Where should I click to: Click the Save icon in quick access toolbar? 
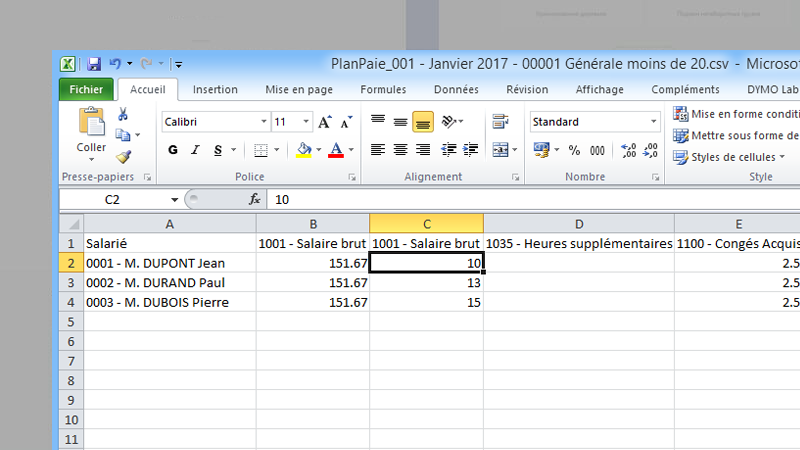coord(93,64)
